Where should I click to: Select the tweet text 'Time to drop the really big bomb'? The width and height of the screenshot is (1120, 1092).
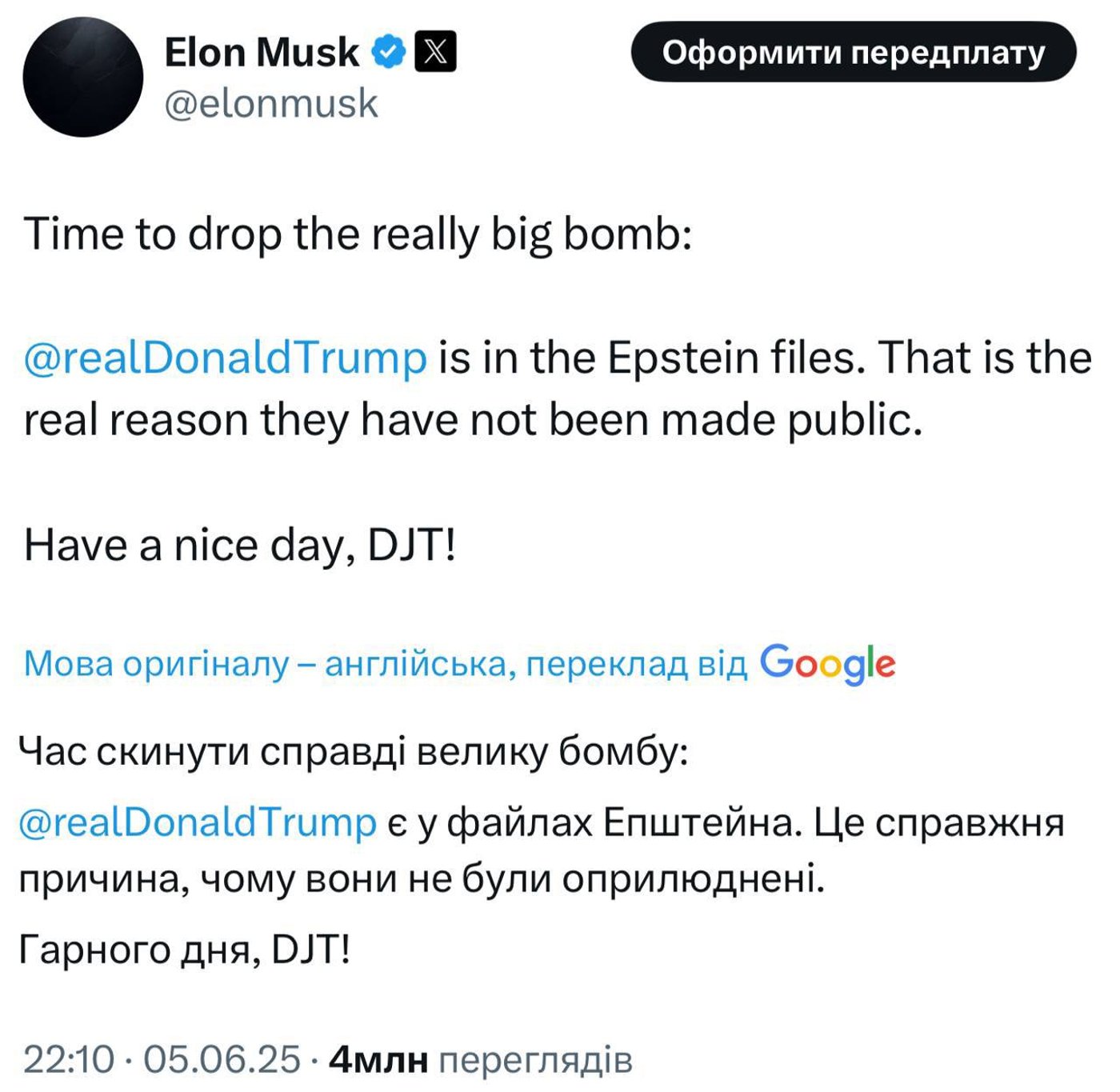[x=360, y=233]
